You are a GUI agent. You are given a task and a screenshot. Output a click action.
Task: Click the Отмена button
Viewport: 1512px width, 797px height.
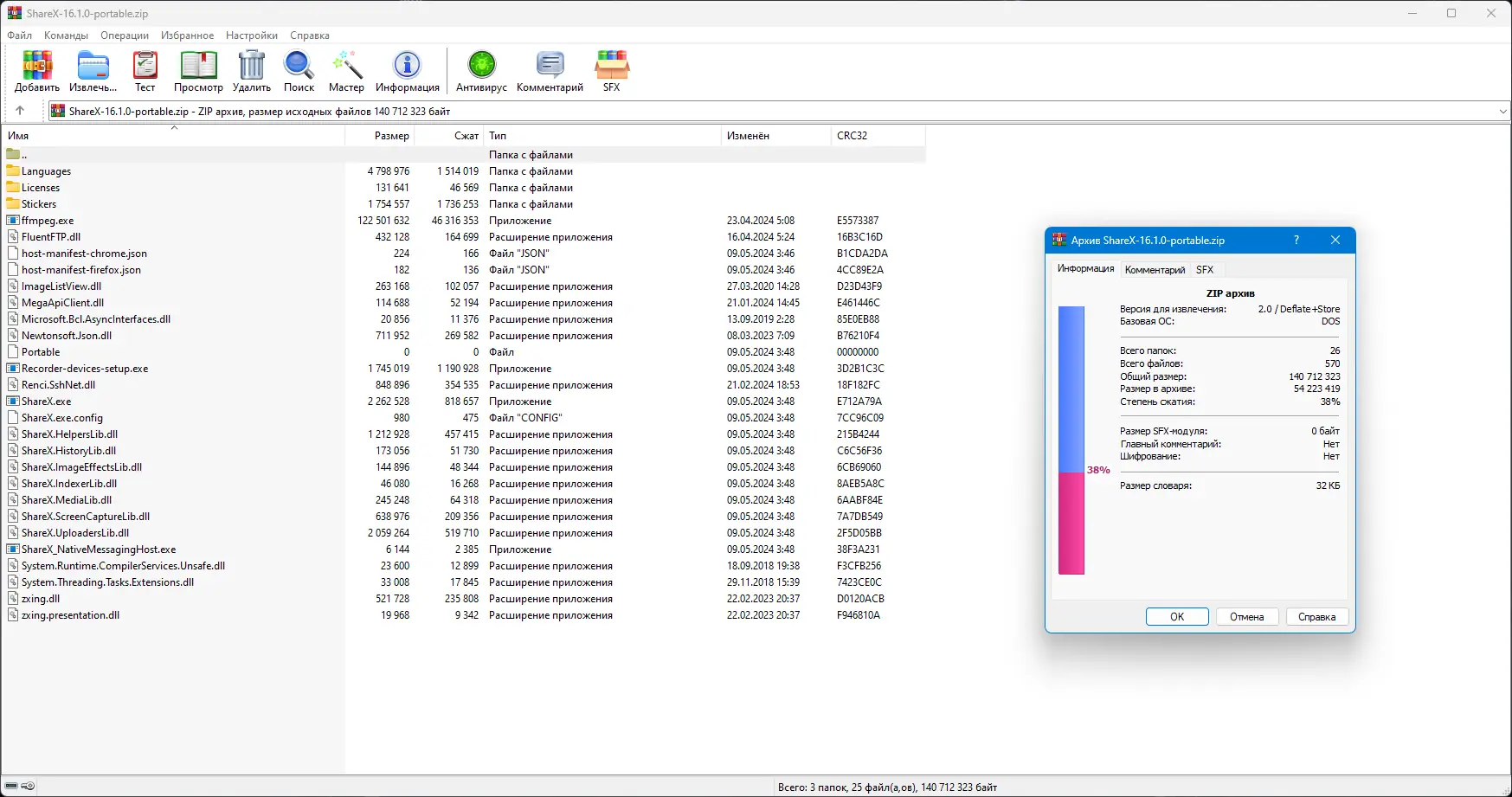point(1247,617)
